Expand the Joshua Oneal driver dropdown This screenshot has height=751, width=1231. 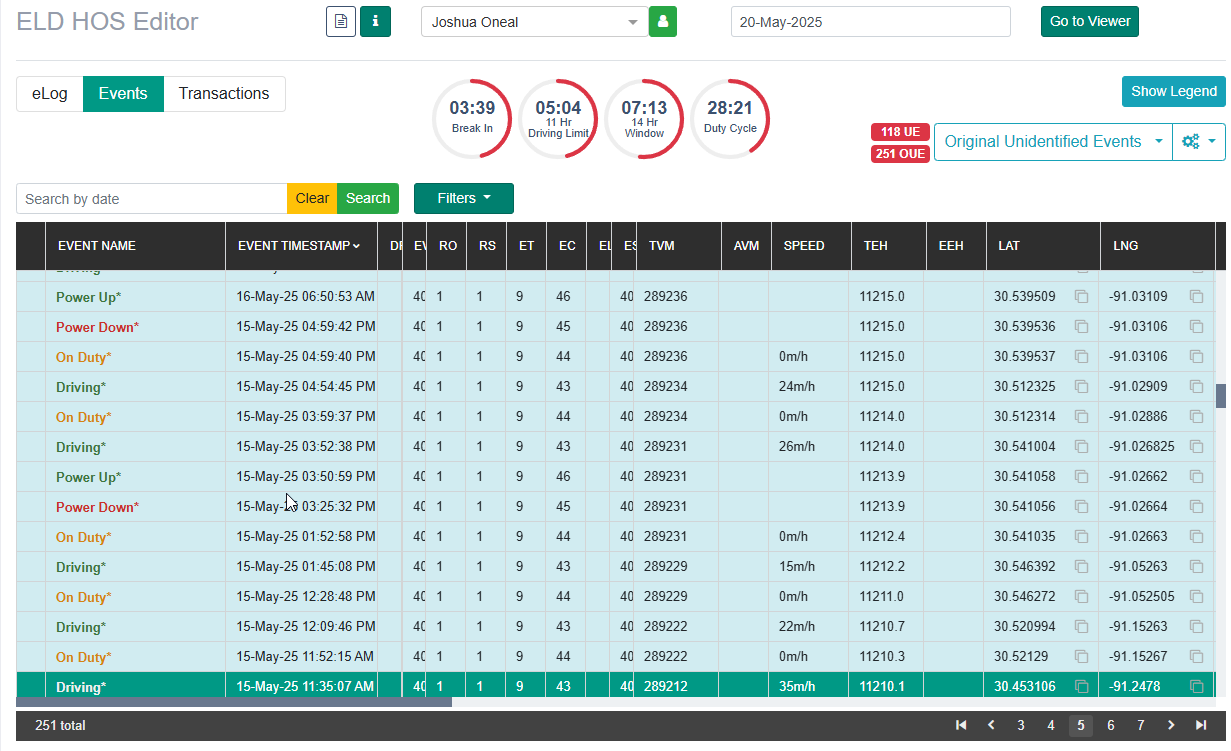pos(535,22)
